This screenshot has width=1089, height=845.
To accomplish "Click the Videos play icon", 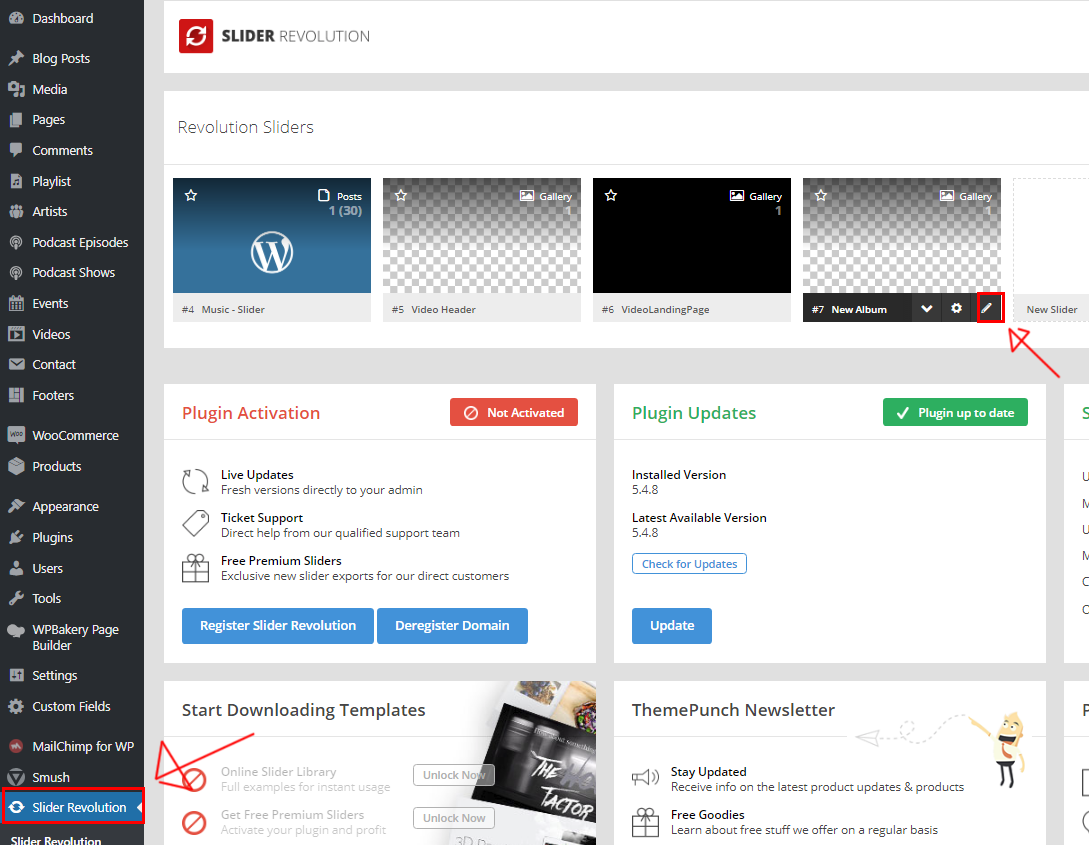I will pos(16,334).
